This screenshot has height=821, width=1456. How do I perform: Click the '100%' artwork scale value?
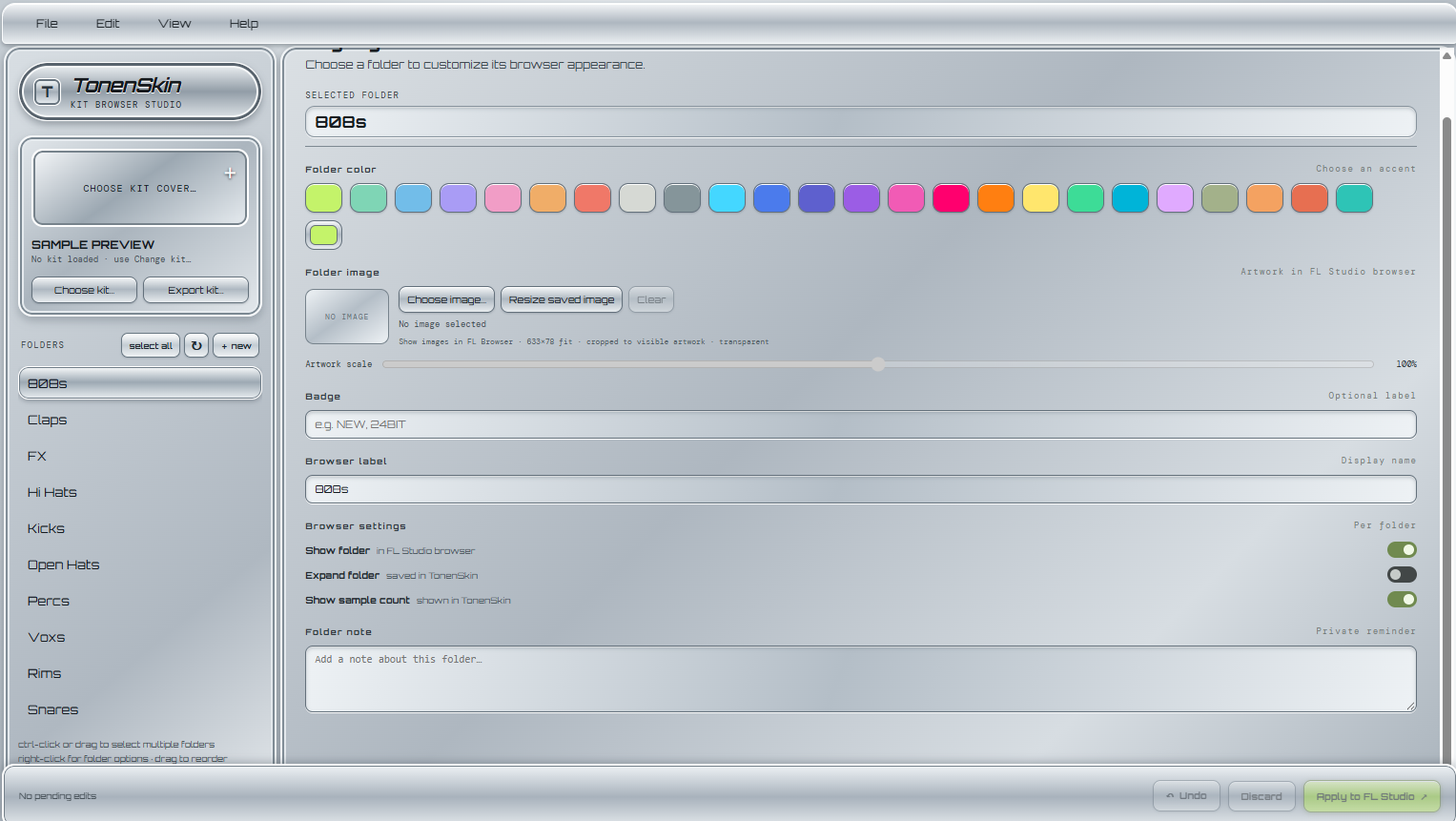click(x=1406, y=364)
